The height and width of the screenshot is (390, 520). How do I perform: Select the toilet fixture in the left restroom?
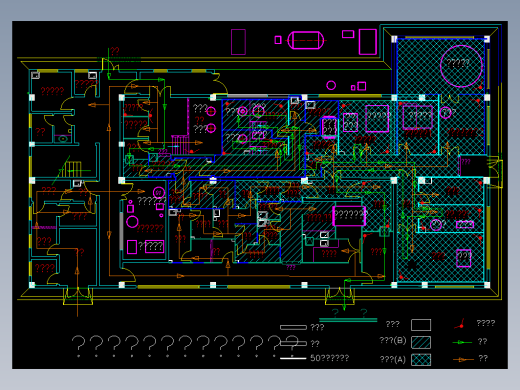[x=63, y=138]
